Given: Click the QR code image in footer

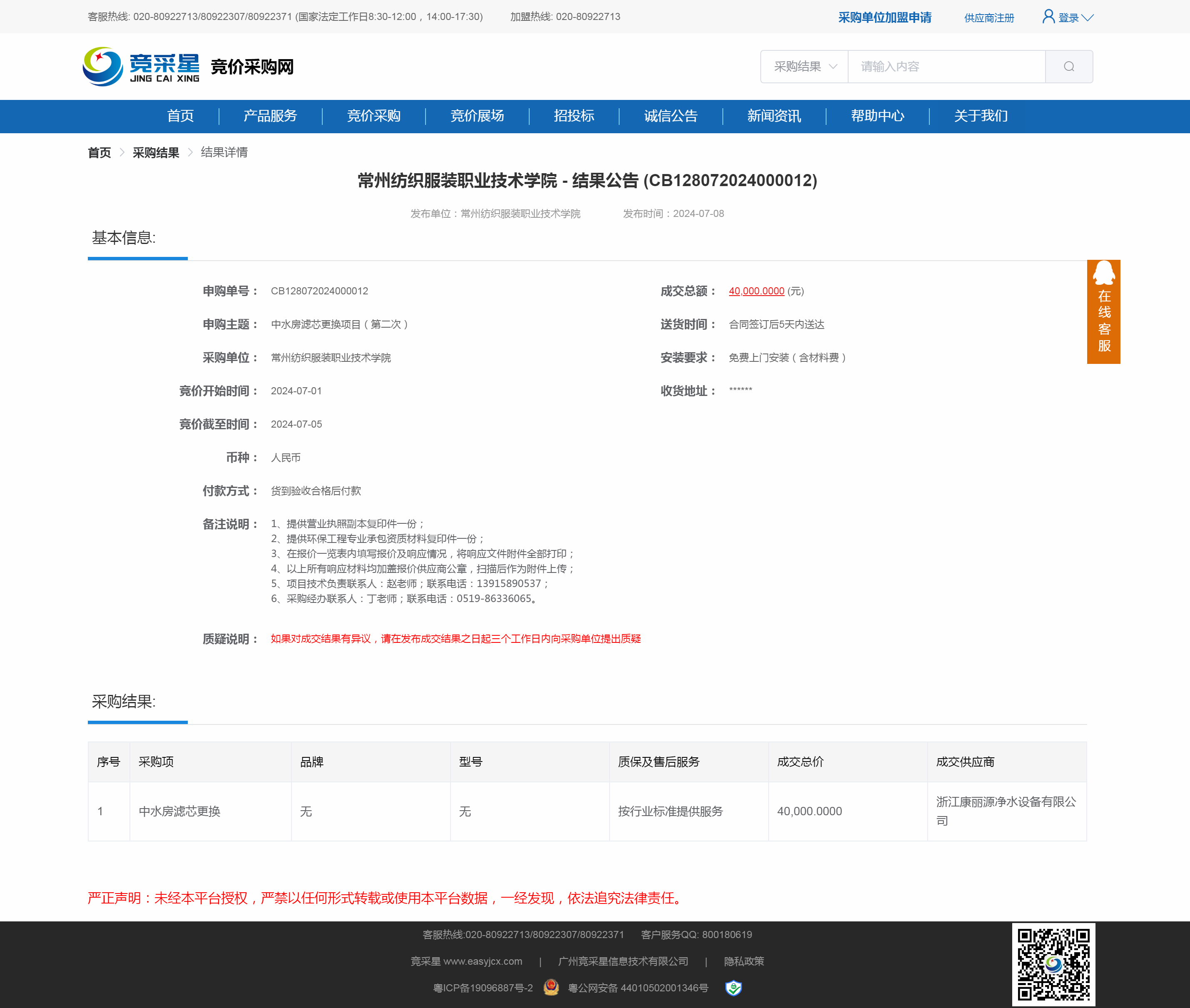Looking at the screenshot, I should 1053,964.
